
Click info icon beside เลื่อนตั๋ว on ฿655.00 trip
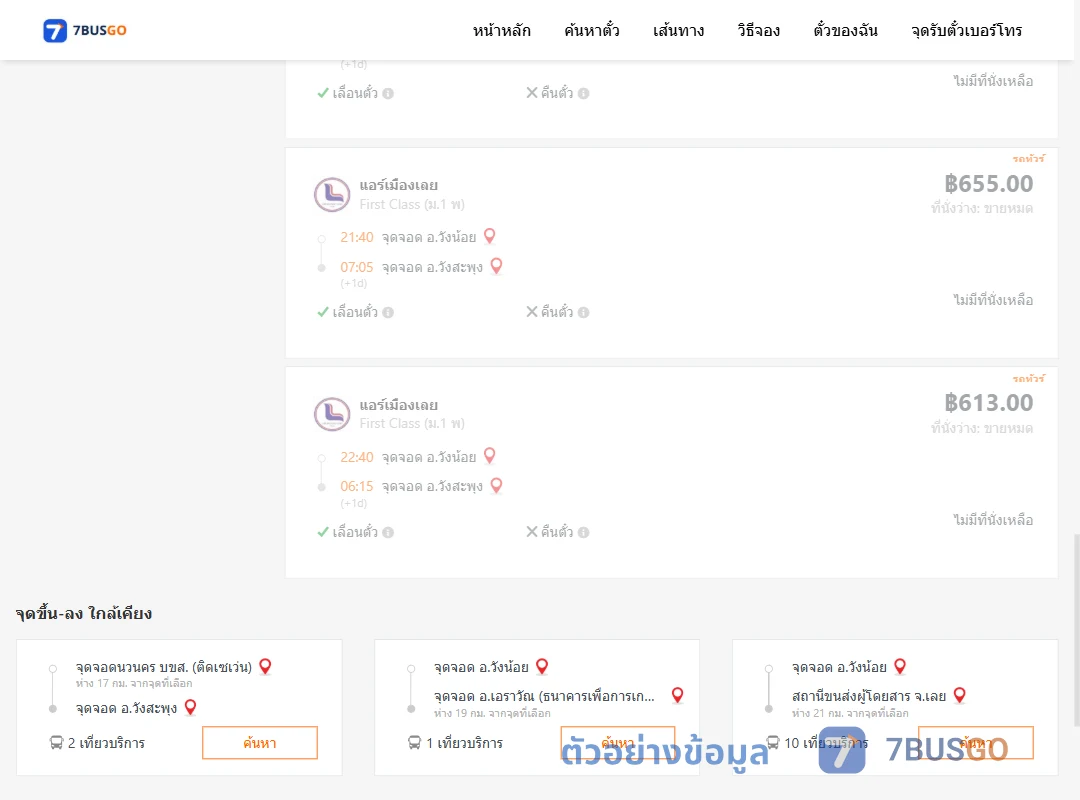point(388,313)
